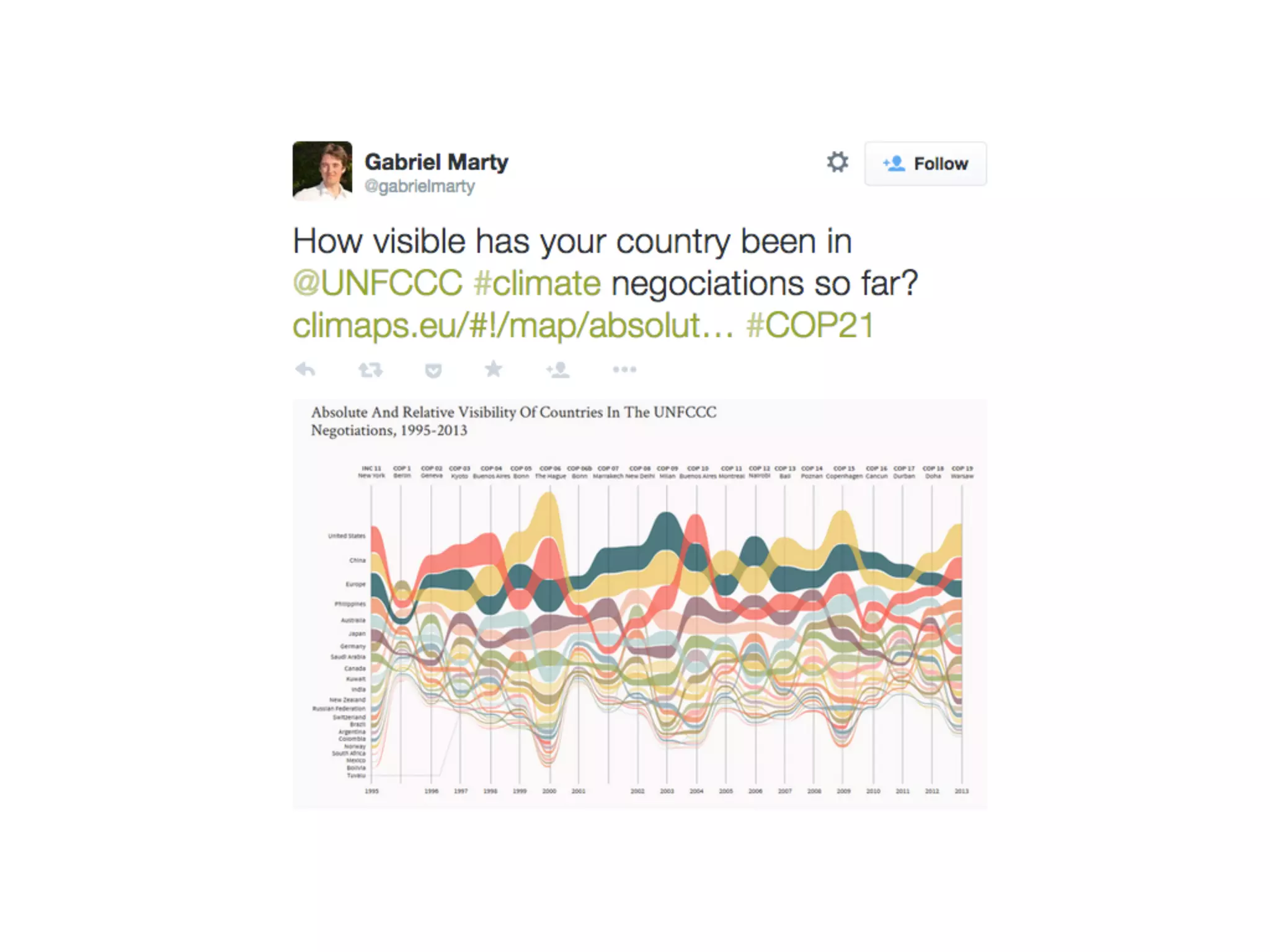The image size is (1270, 952).
Task: Click the chart title text
Action: [513, 421]
